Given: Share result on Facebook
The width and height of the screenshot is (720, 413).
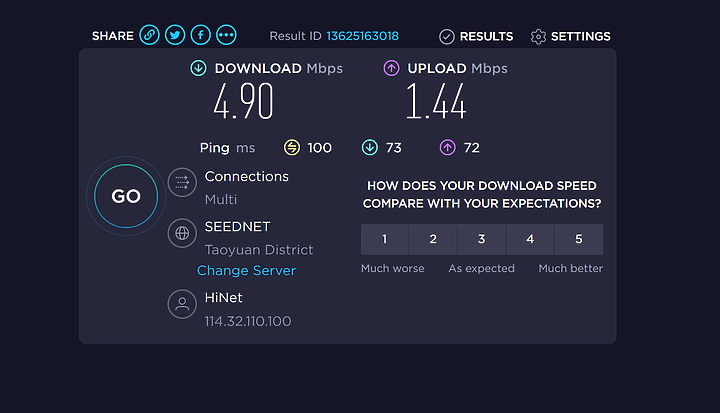Looking at the screenshot, I should [201, 35].
